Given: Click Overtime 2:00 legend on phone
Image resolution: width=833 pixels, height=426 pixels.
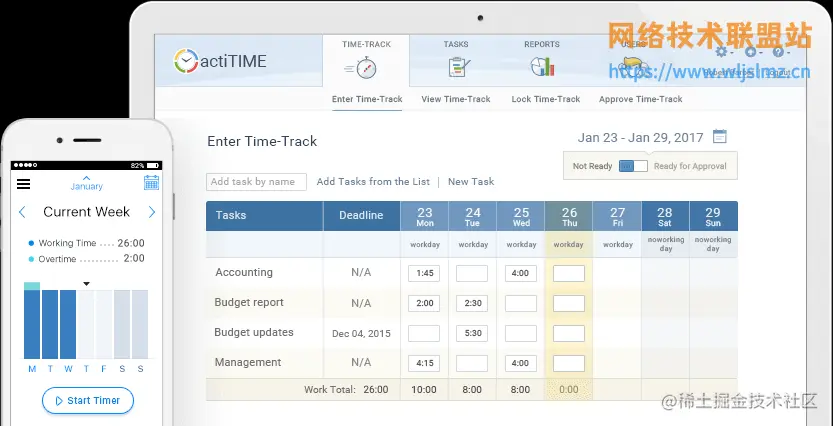Looking at the screenshot, I should (x=86, y=259).
